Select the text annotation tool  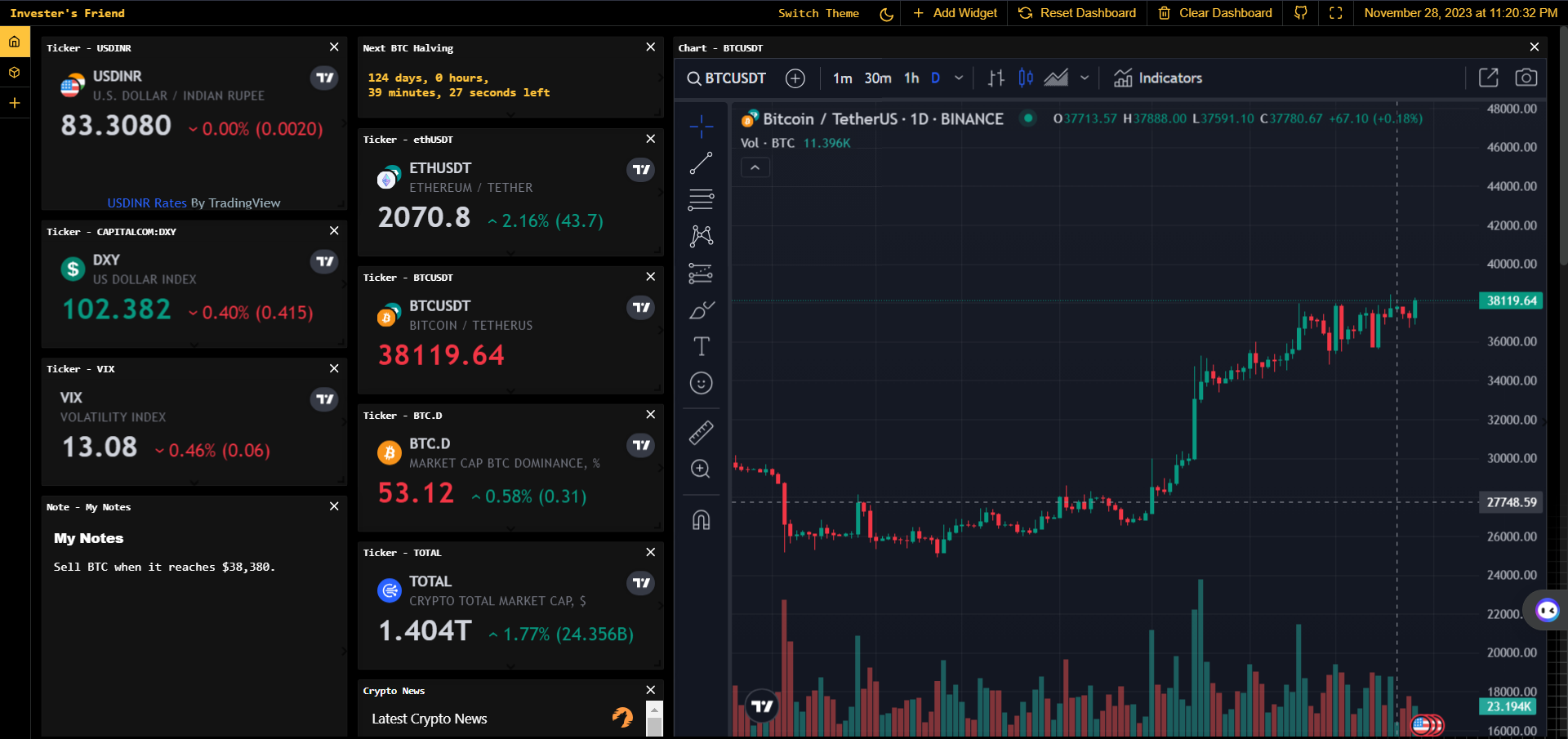[701, 346]
